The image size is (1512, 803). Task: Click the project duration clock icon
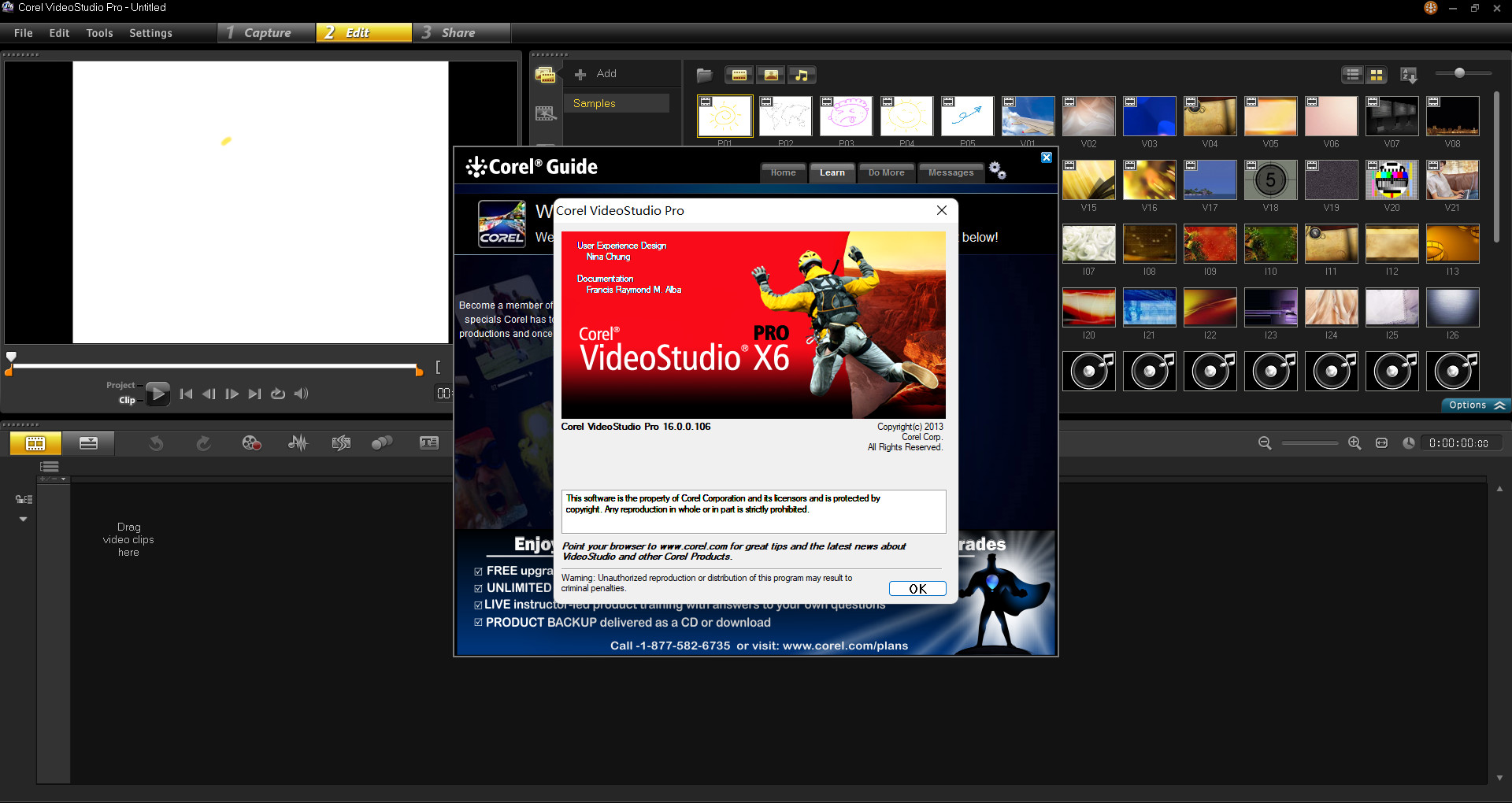[x=1409, y=443]
